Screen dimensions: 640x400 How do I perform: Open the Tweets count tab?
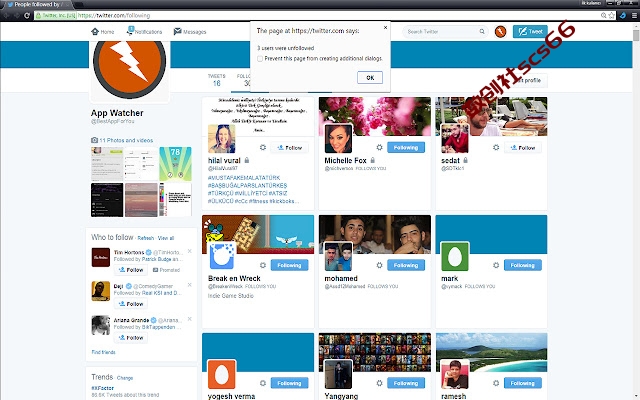[x=216, y=80]
